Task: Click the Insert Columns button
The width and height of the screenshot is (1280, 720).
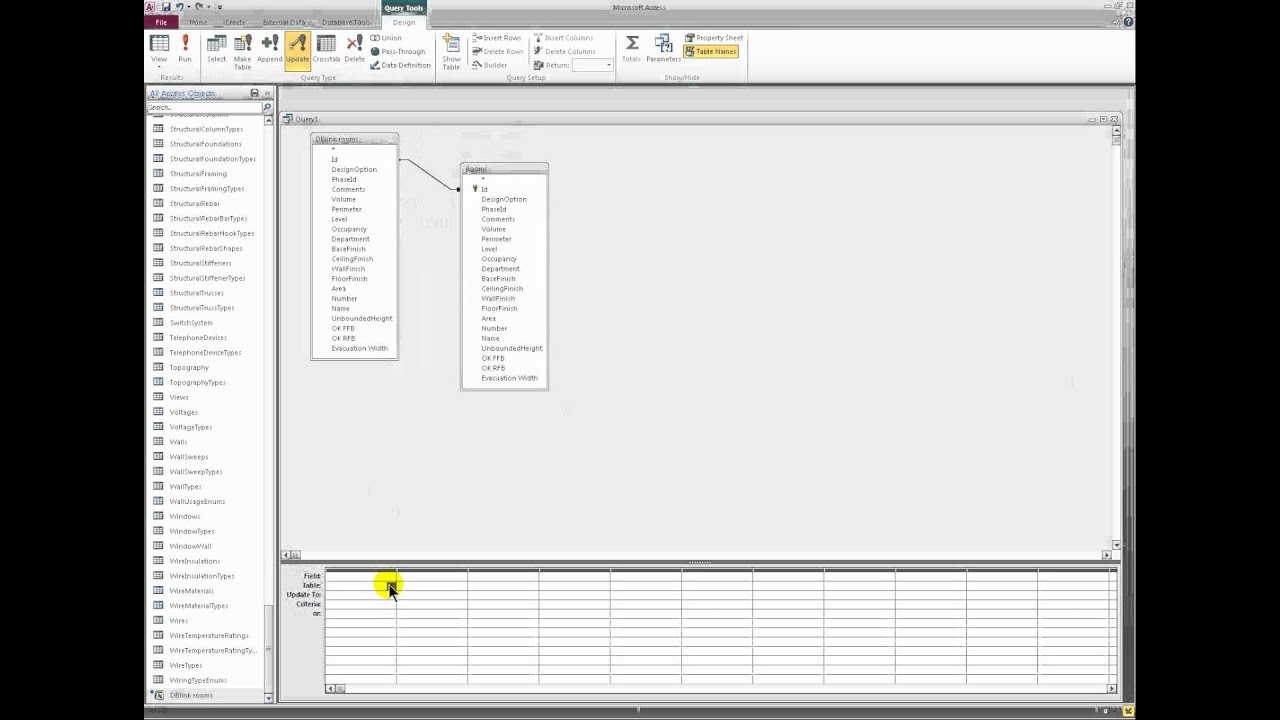Action: tap(563, 38)
